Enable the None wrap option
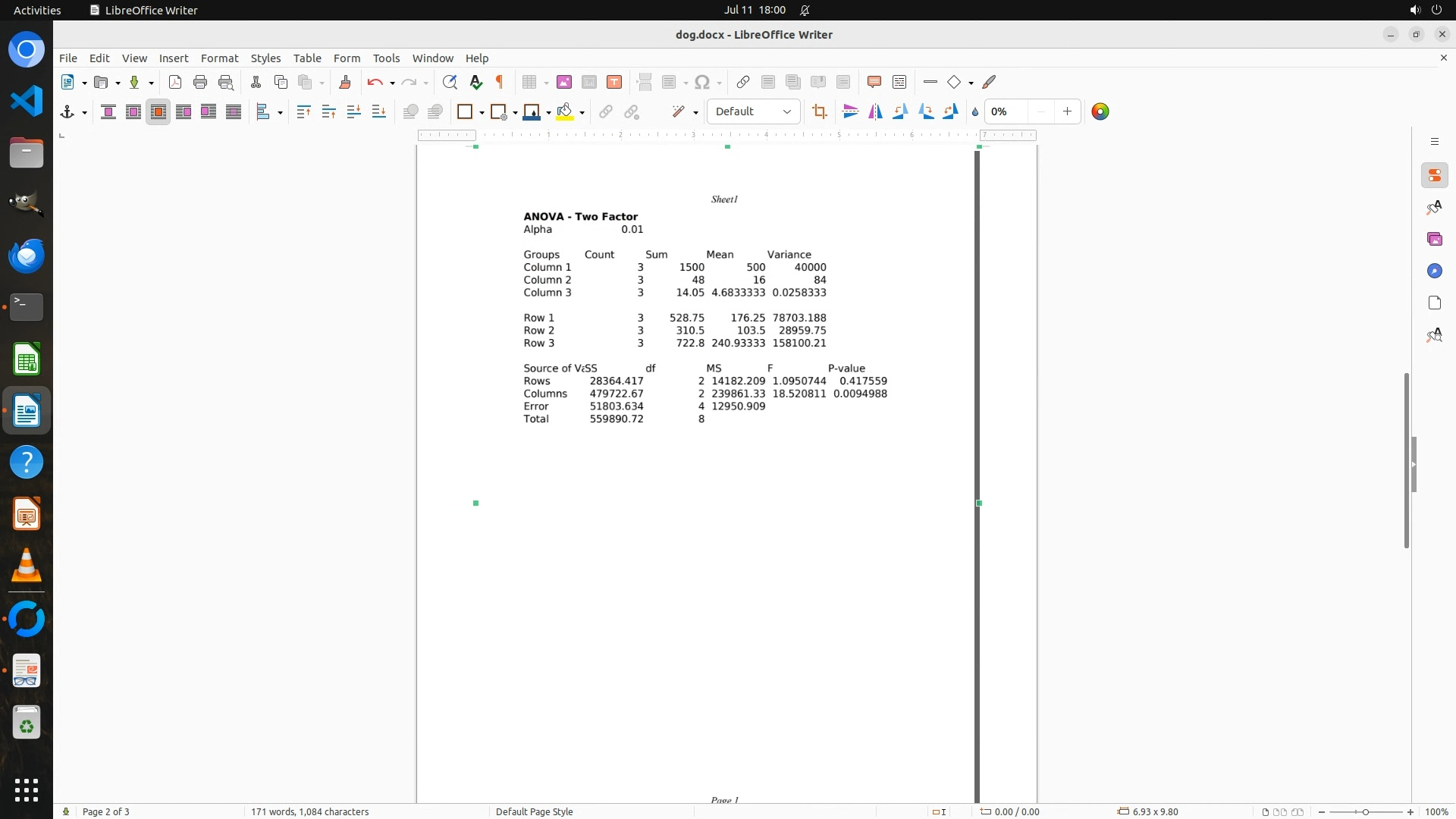The height and width of the screenshot is (819, 1456). tap(108, 112)
